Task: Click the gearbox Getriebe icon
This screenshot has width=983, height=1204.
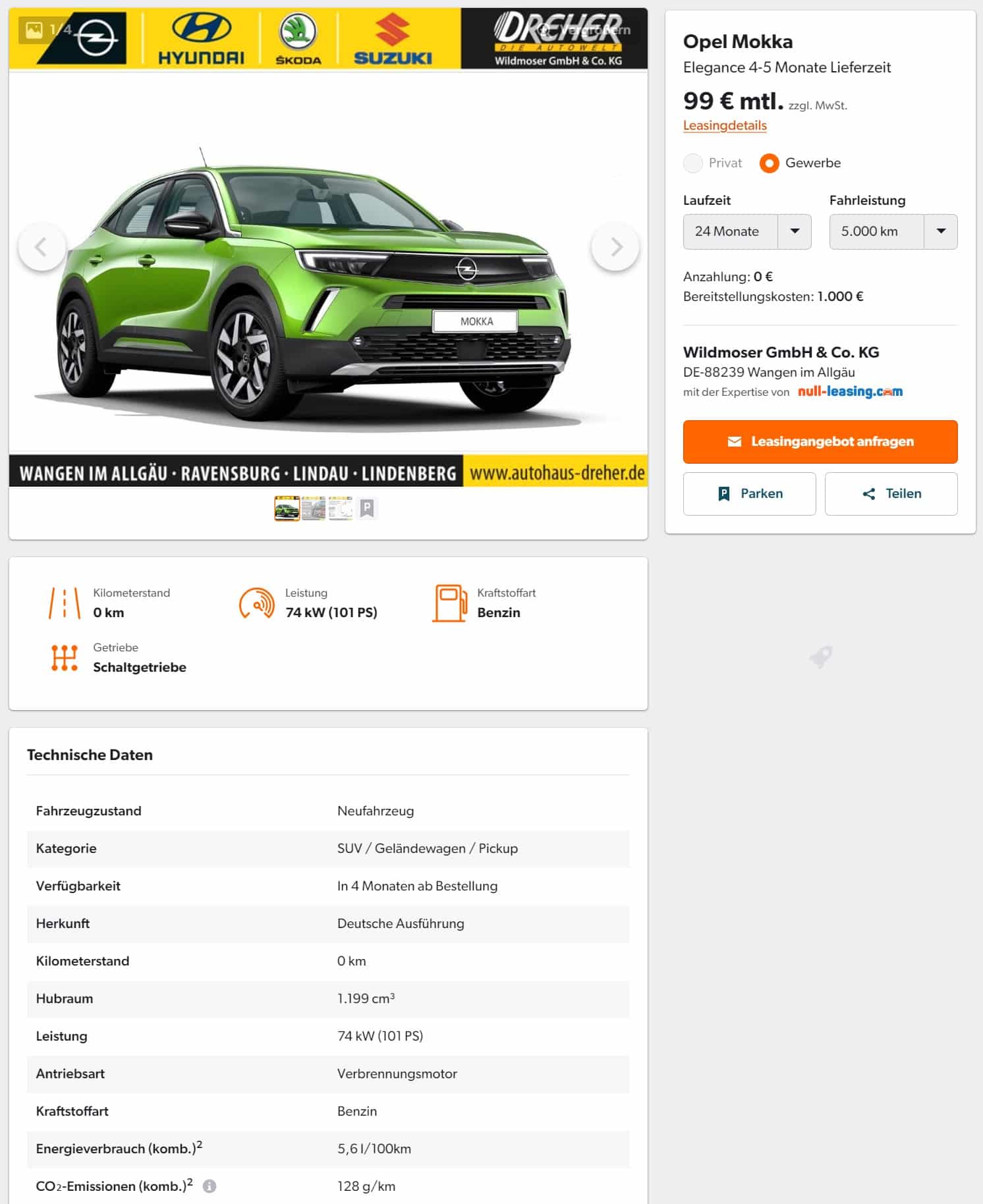Action: [x=65, y=657]
